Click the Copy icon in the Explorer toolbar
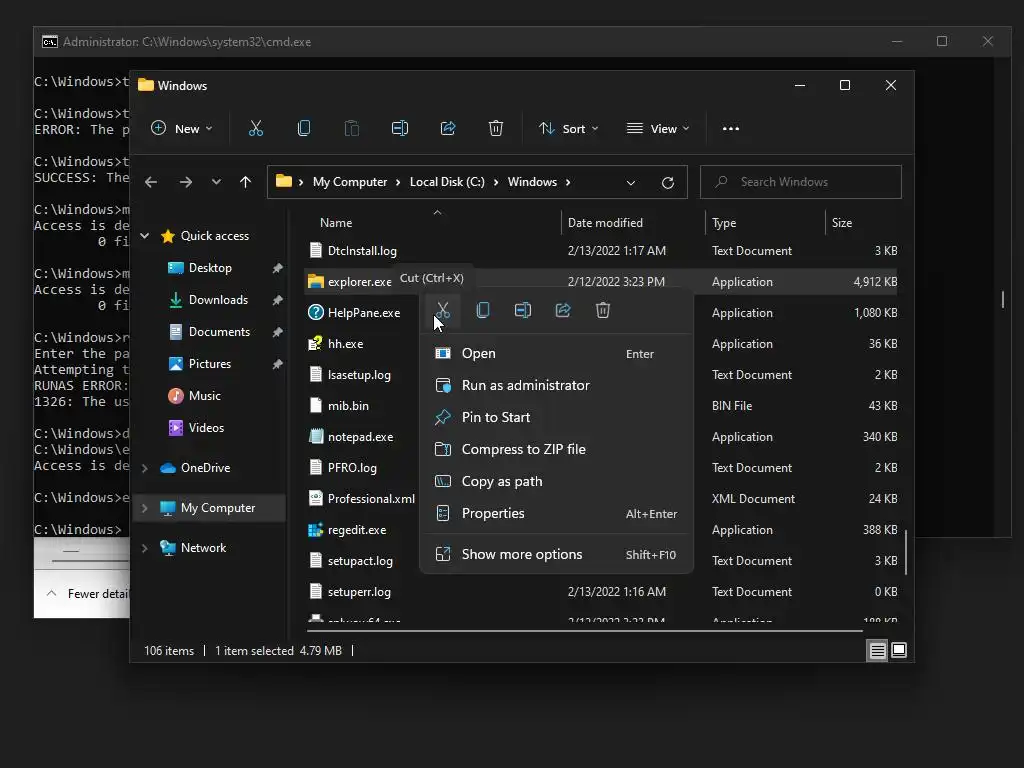The height and width of the screenshot is (768, 1024). [x=304, y=129]
